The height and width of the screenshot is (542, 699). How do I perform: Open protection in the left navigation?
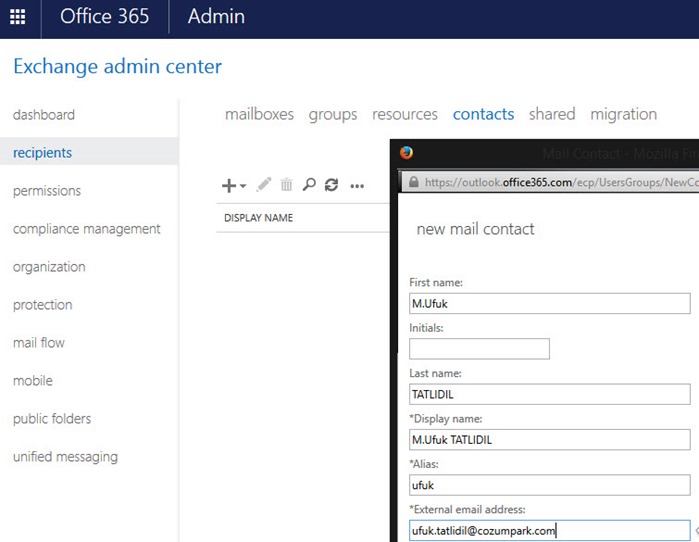tap(42, 305)
